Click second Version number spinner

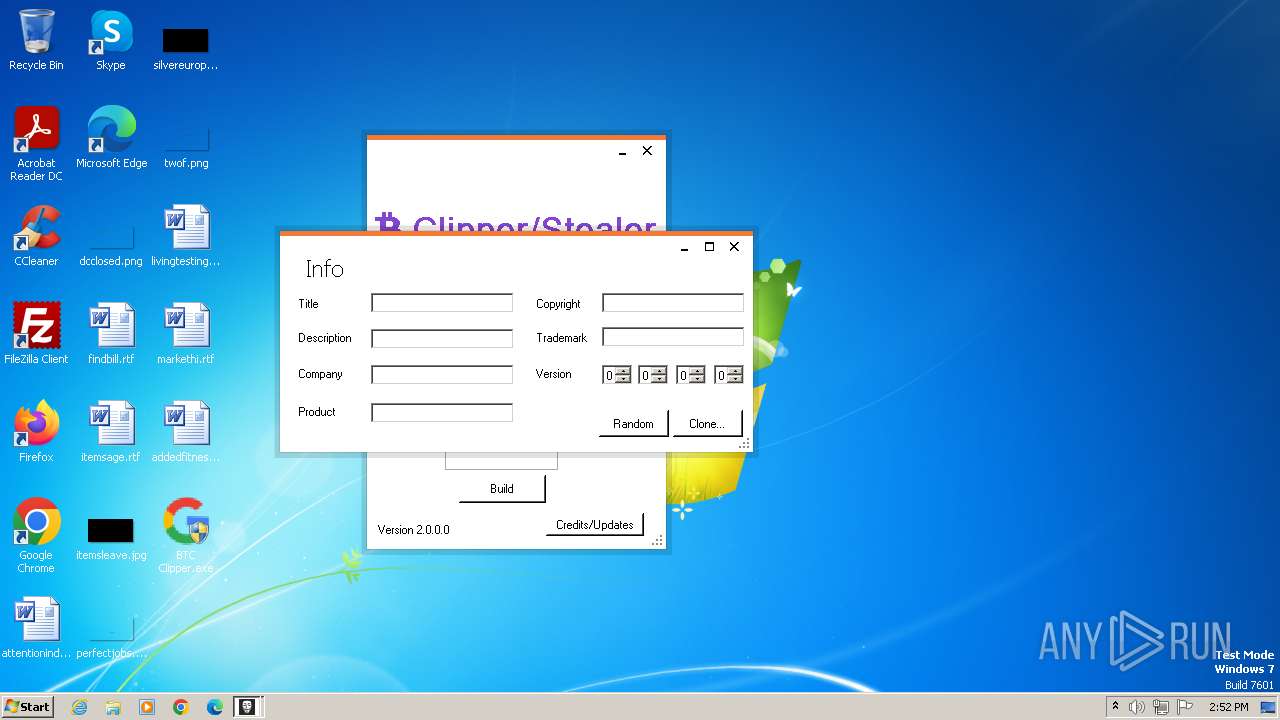click(x=653, y=375)
